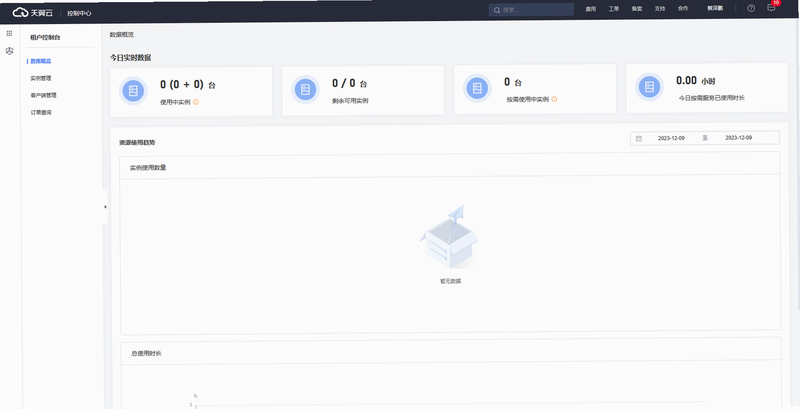Viewport: 800px width, 409px height.
Task: Collapse the sidebar using the arrow handle
Action: tap(105, 207)
